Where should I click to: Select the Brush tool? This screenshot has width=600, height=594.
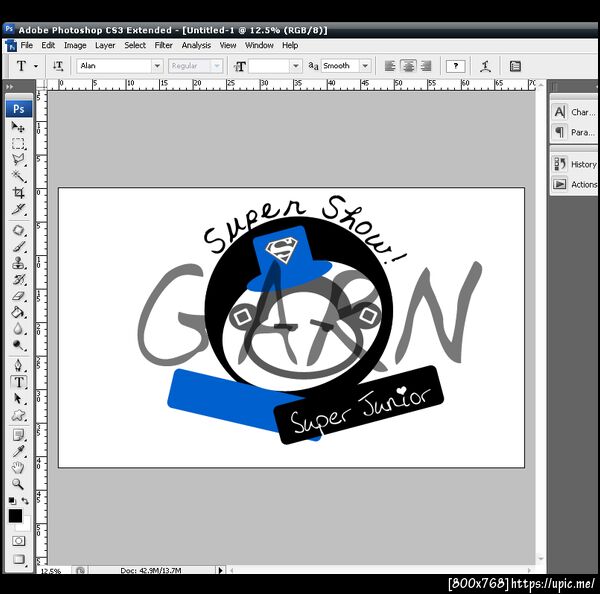pos(18,247)
